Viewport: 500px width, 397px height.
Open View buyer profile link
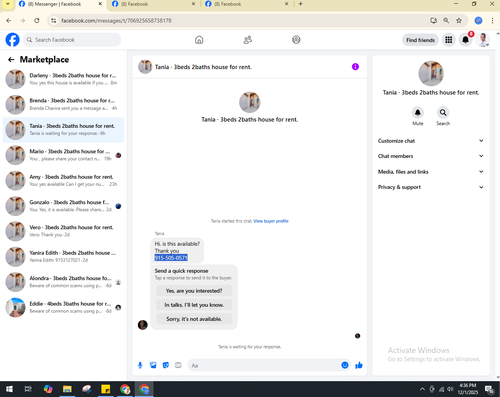(x=271, y=221)
